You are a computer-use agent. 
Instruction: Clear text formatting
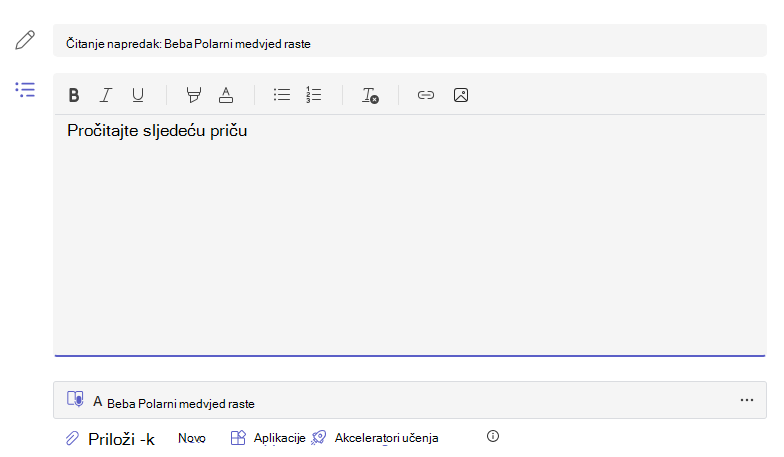(370, 95)
